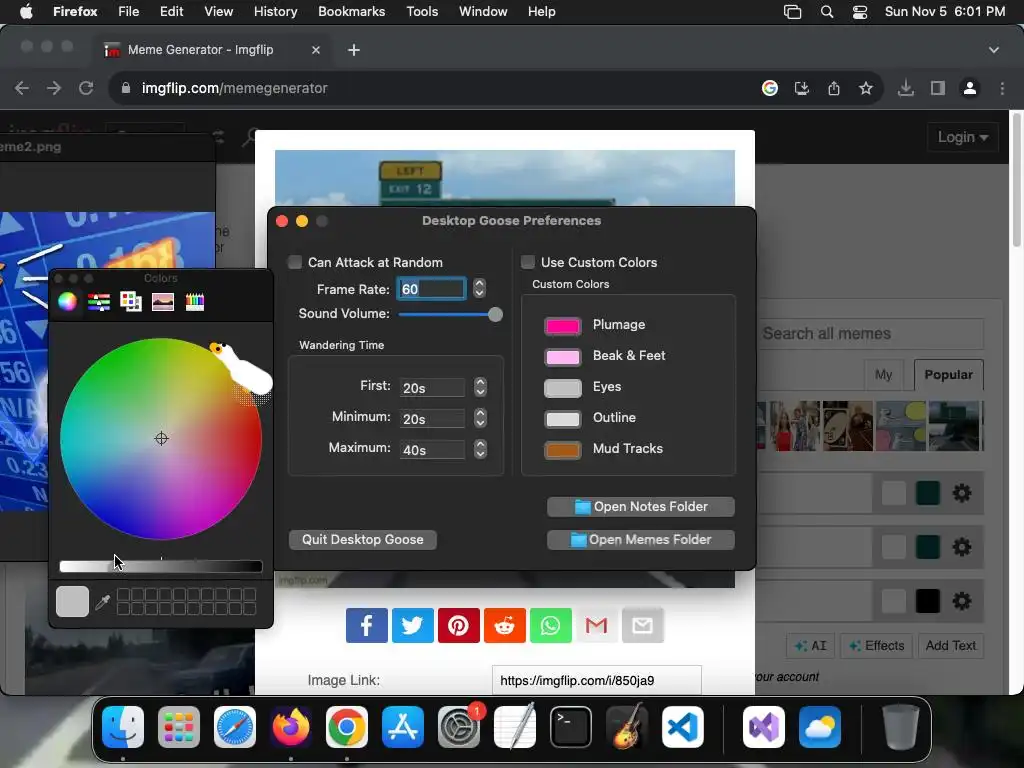Image resolution: width=1024 pixels, height=768 pixels.
Task: Pin the meme to Pinterest
Action: tap(458, 626)
